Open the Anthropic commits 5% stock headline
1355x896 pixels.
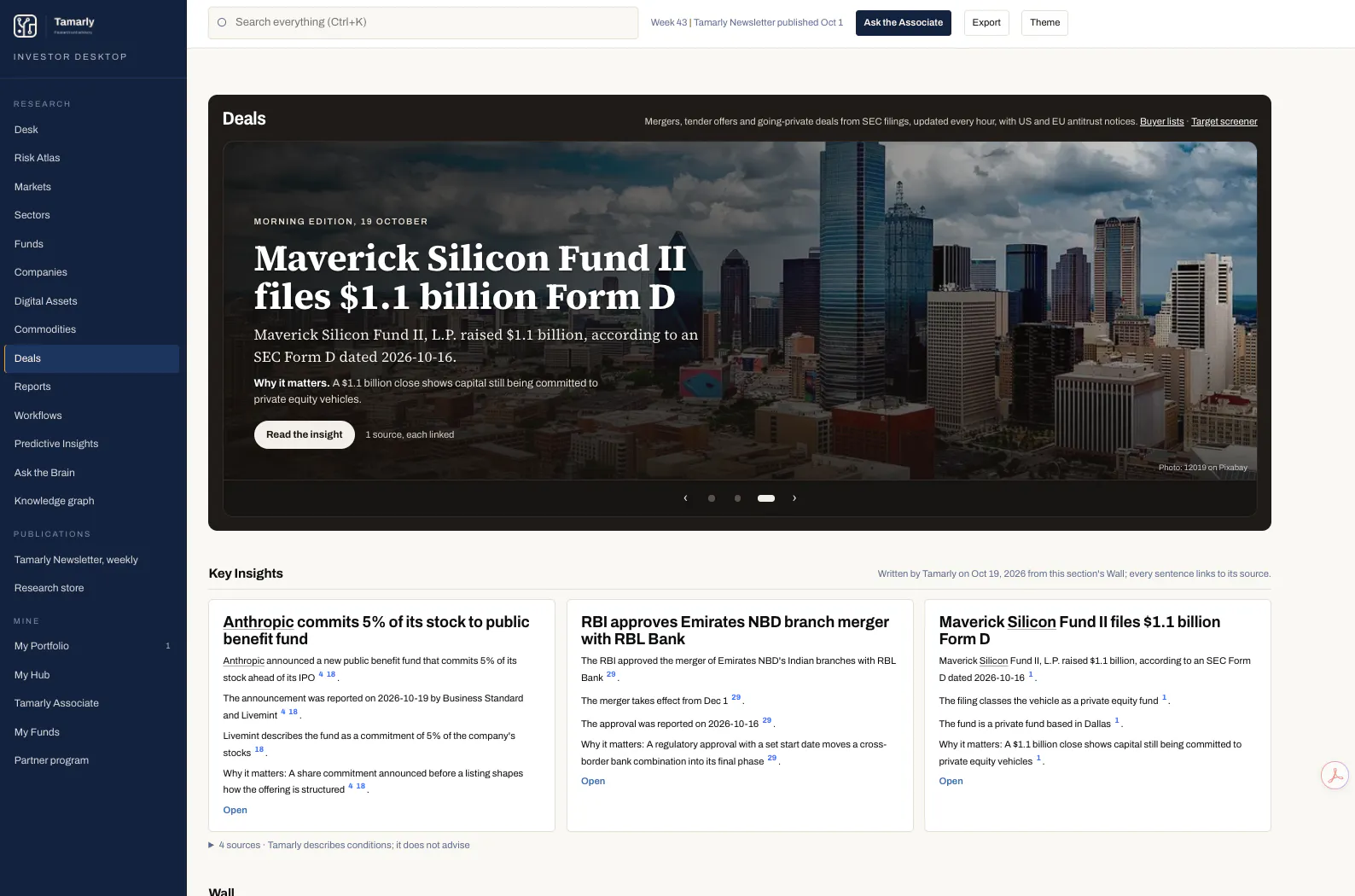coord(376,631)
